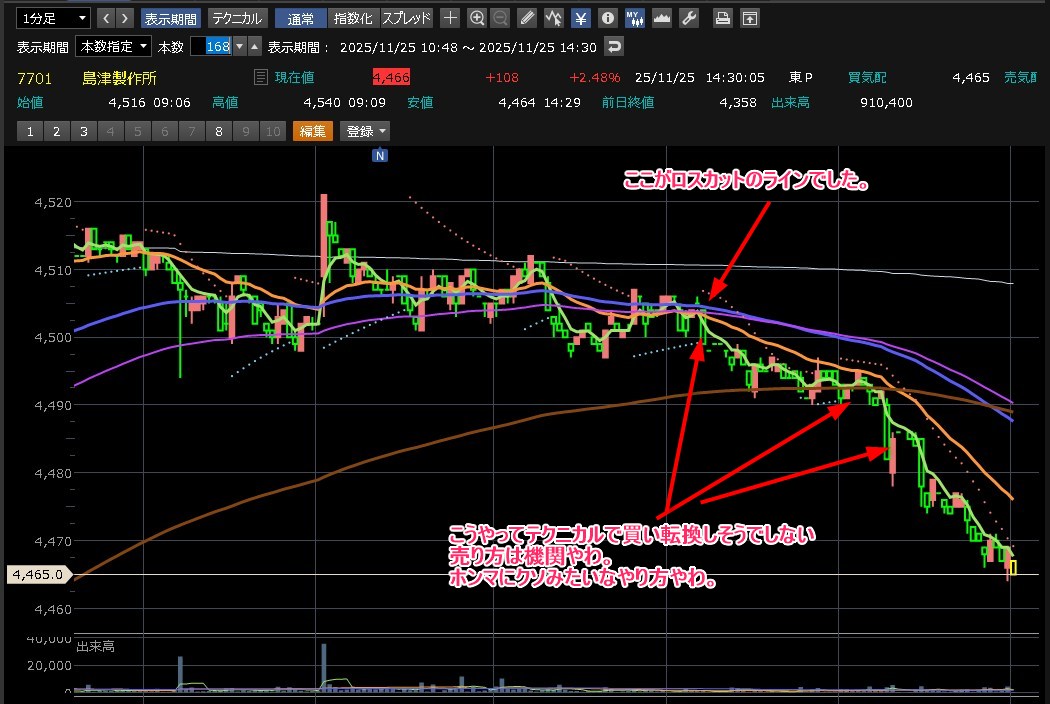Open chart settings wrench icon
This screenshot has width=1050, height=704.
[689, 18]
